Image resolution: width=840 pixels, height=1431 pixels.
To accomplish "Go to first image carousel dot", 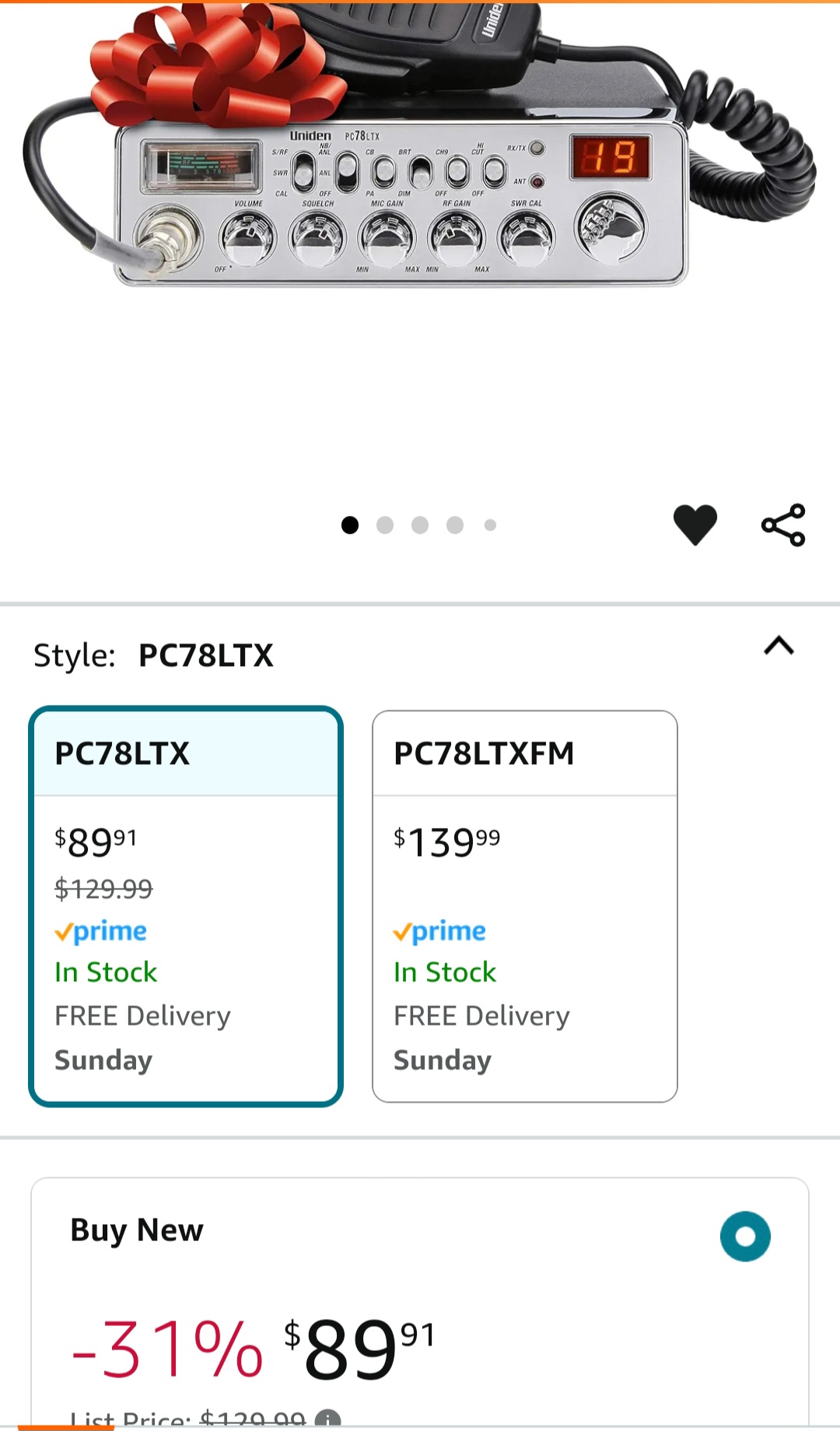I will point(350,525).
